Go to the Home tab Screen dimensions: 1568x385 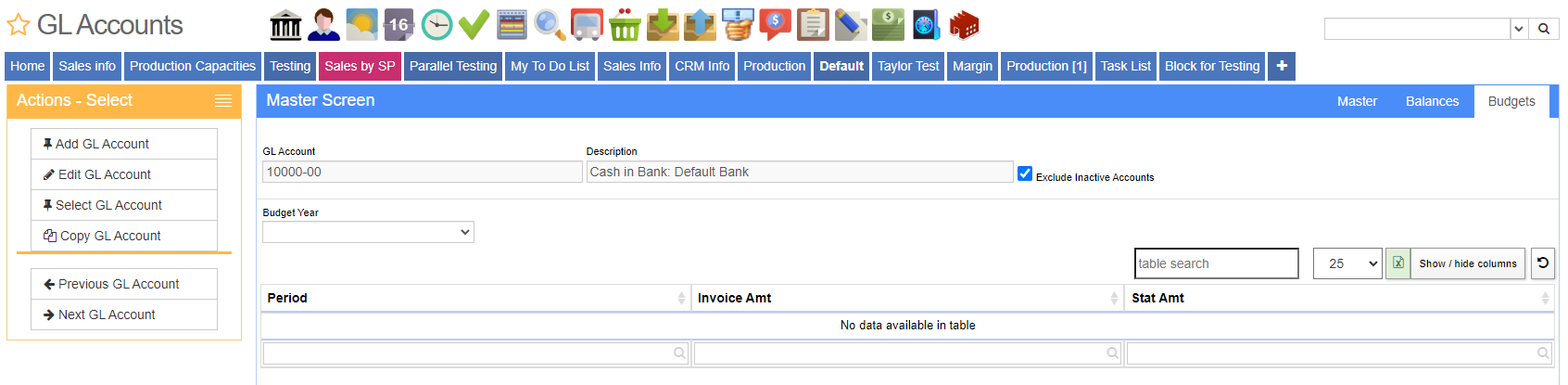[x=28, y=66]
